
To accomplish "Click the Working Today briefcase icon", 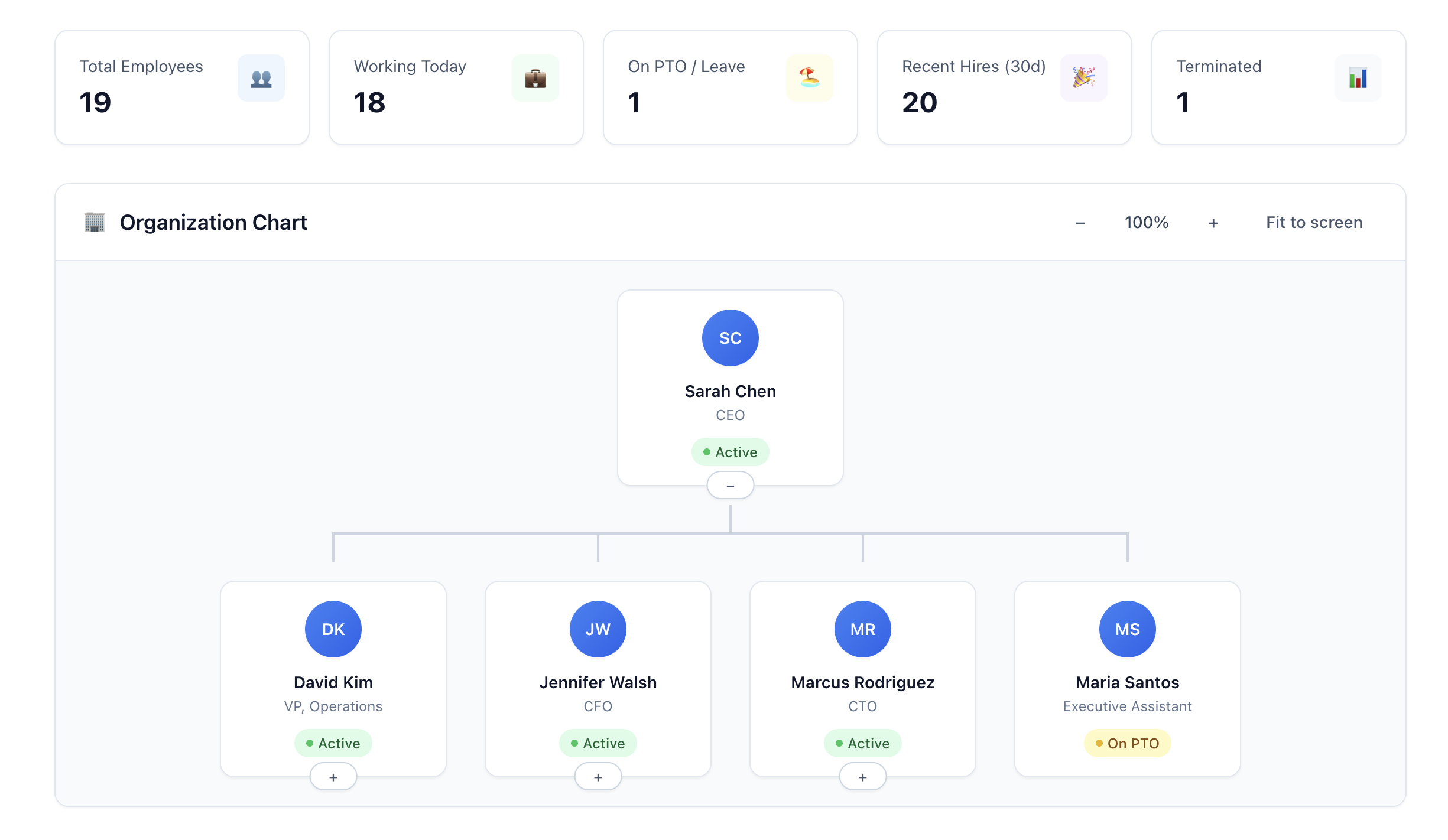I will tap(535, 78).
